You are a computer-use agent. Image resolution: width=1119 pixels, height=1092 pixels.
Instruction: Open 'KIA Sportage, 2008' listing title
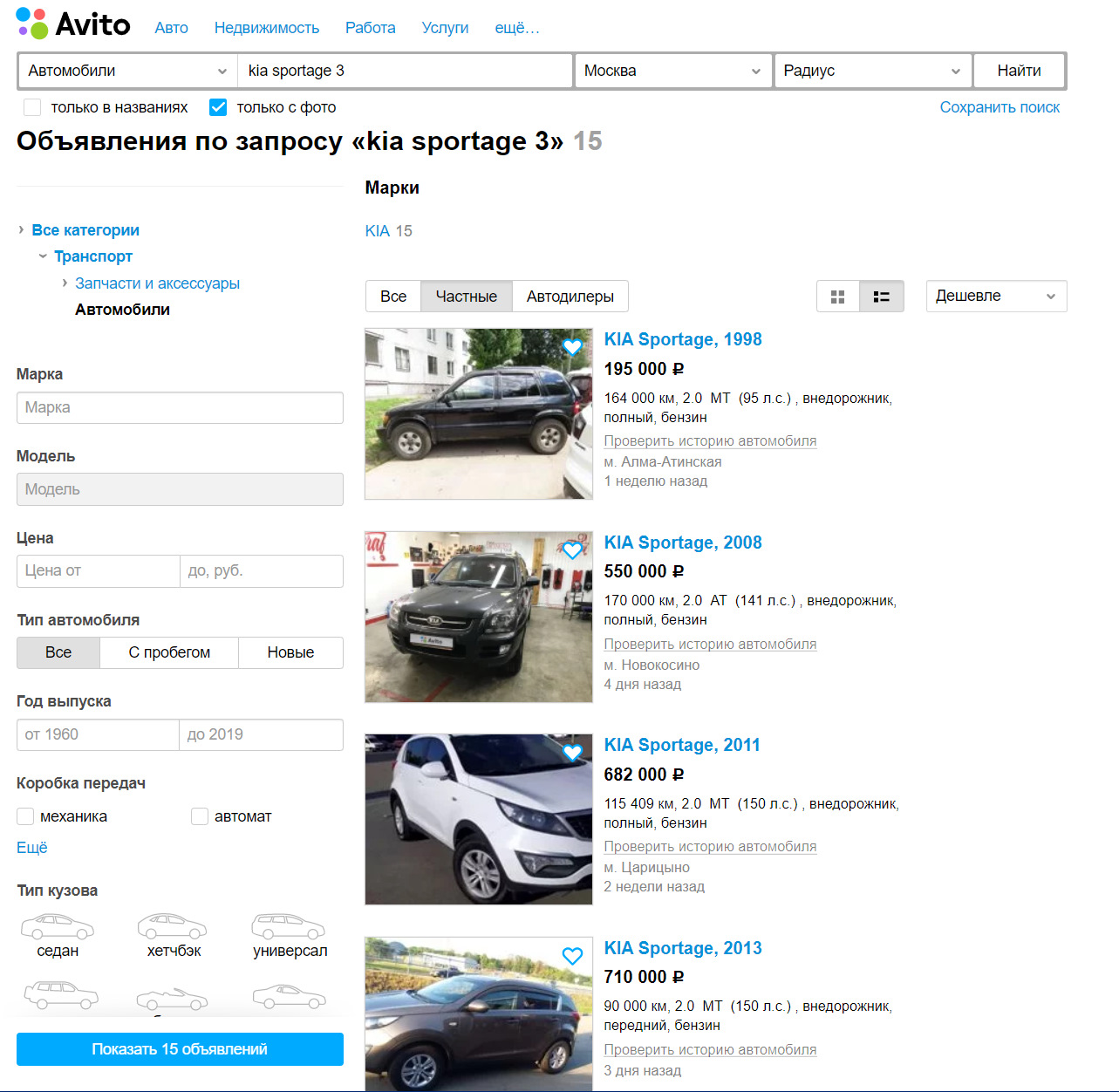pyautogui.click(x=683, y=543)
